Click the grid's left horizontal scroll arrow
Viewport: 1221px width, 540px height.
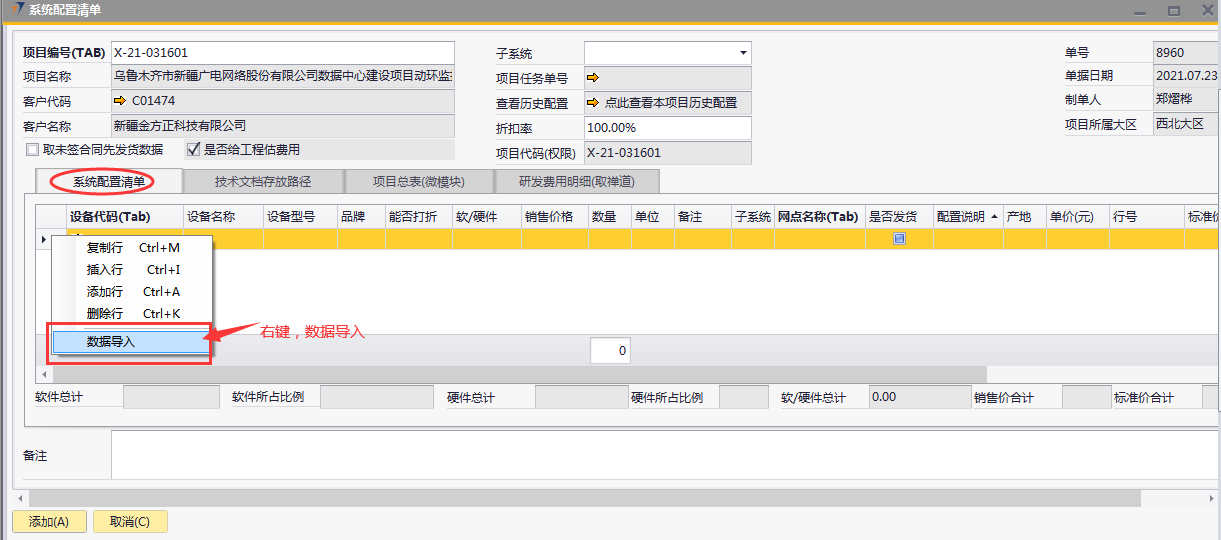click(43, 374)
